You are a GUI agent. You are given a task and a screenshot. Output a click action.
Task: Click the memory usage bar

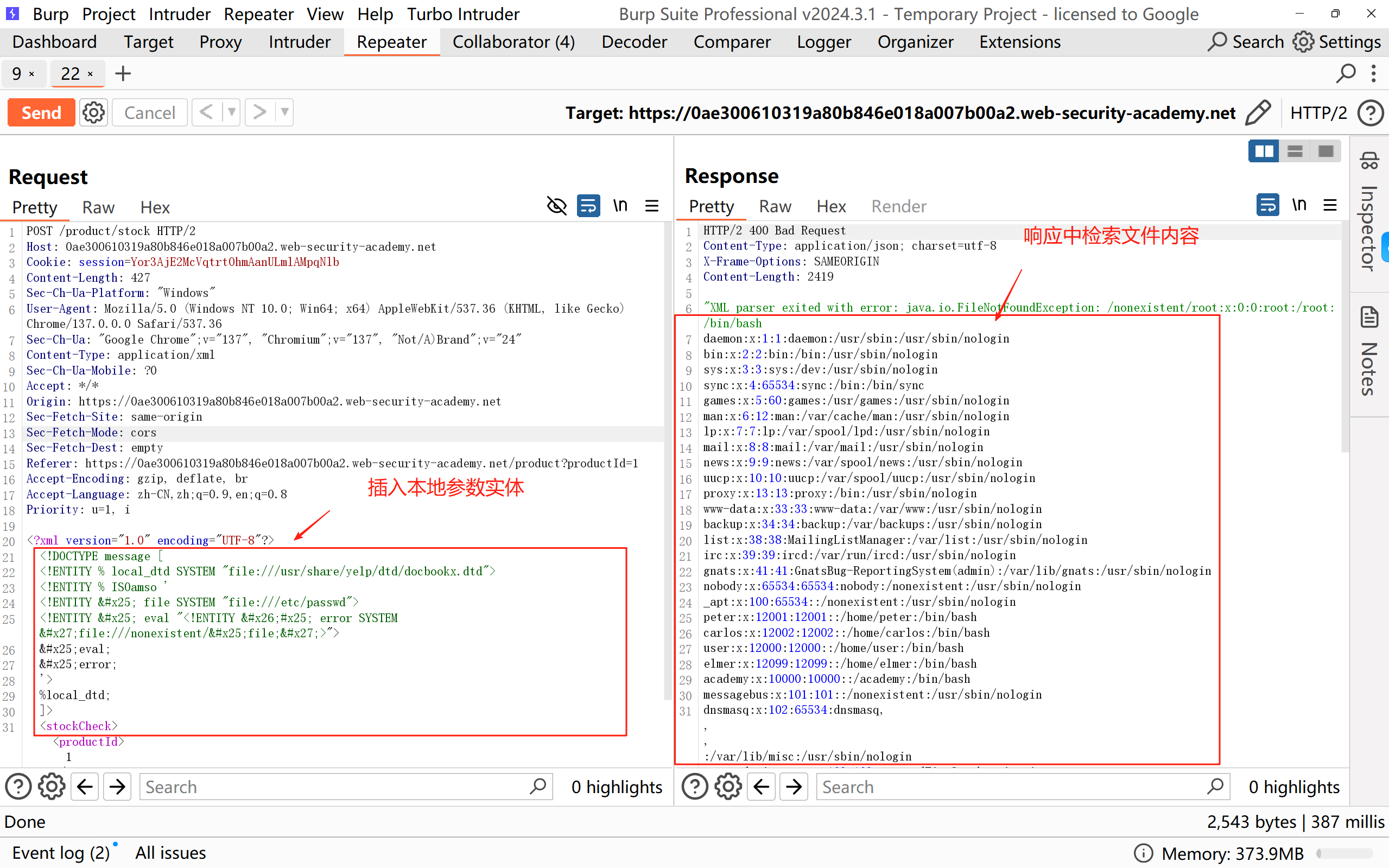[1344, 853]
